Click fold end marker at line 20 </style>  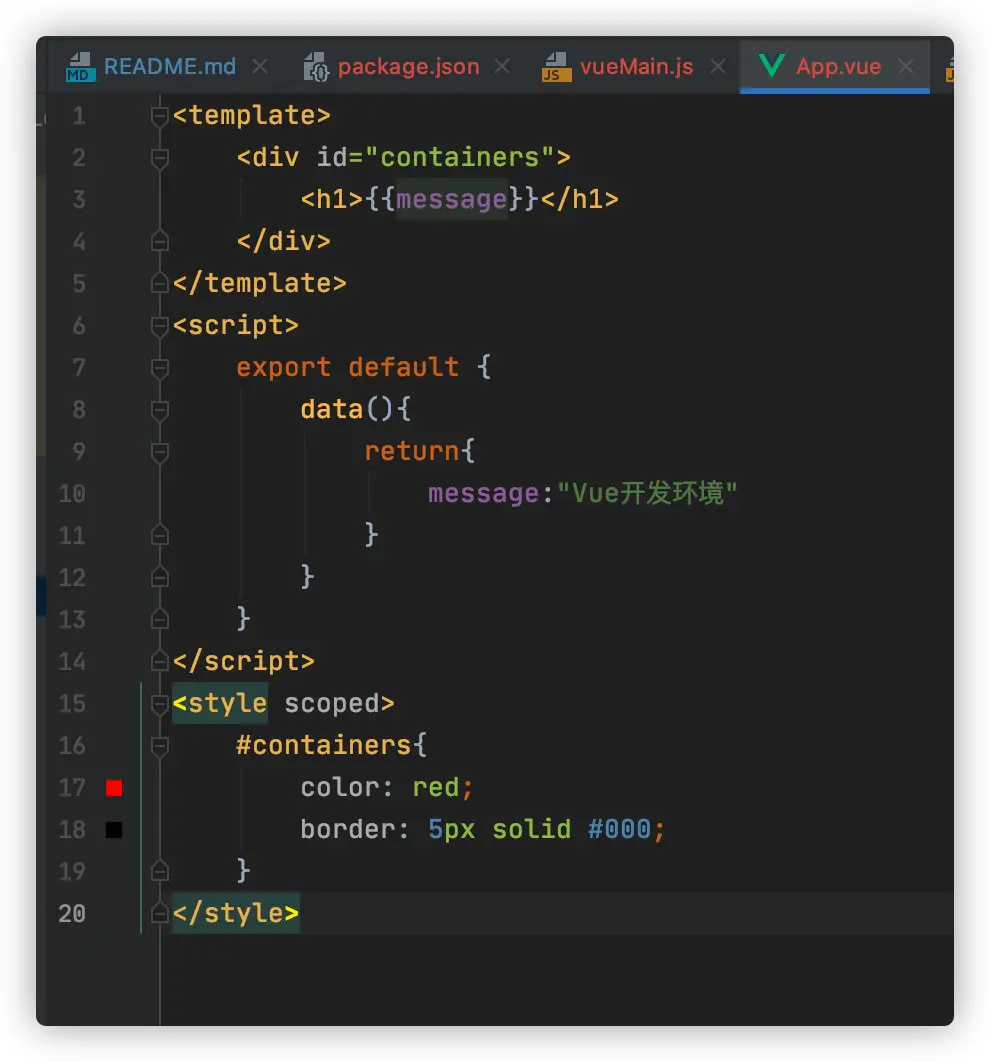coord(160,914)
